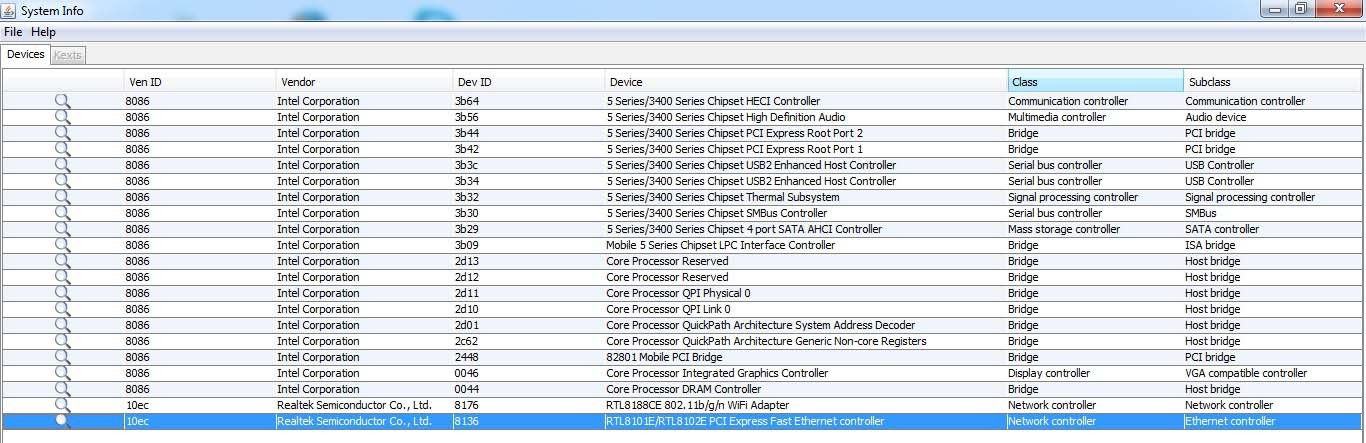The height and width of the screenshot is (443, 1366).
Task: Select 'Mobile 5 Series Chipset LPC Interface Controller'
Action: 806,245
